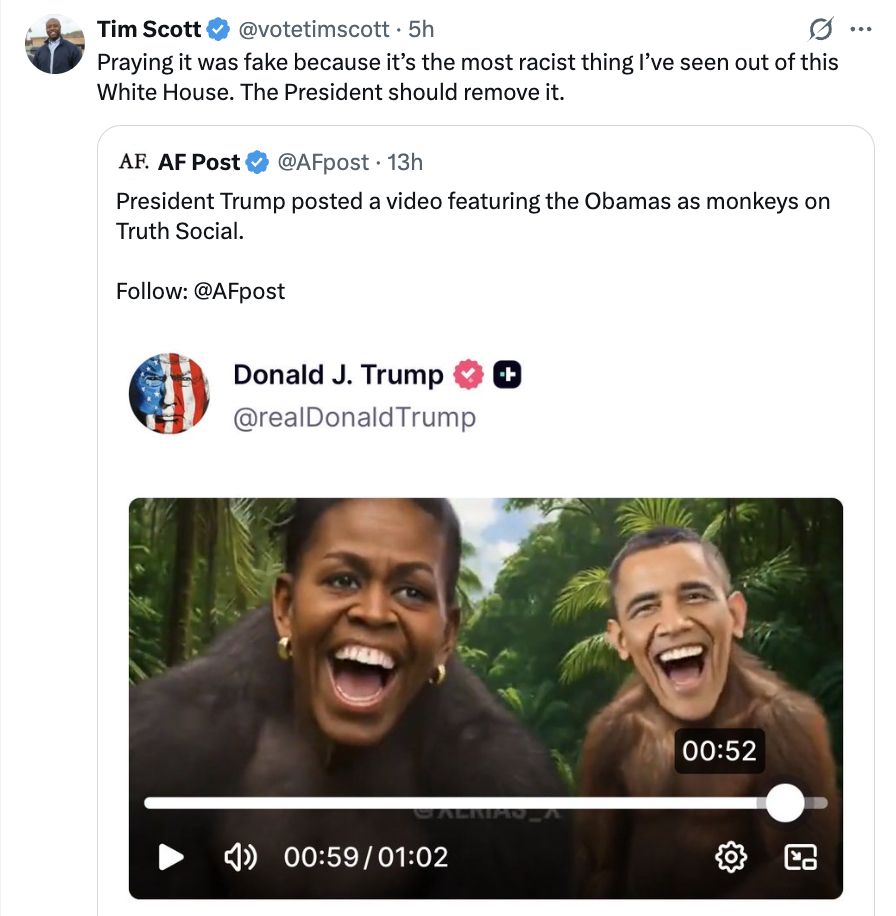Open Tim Scott's profile name link
The width and height of the screenshot is (896, 916).
(x=149, y=30)
